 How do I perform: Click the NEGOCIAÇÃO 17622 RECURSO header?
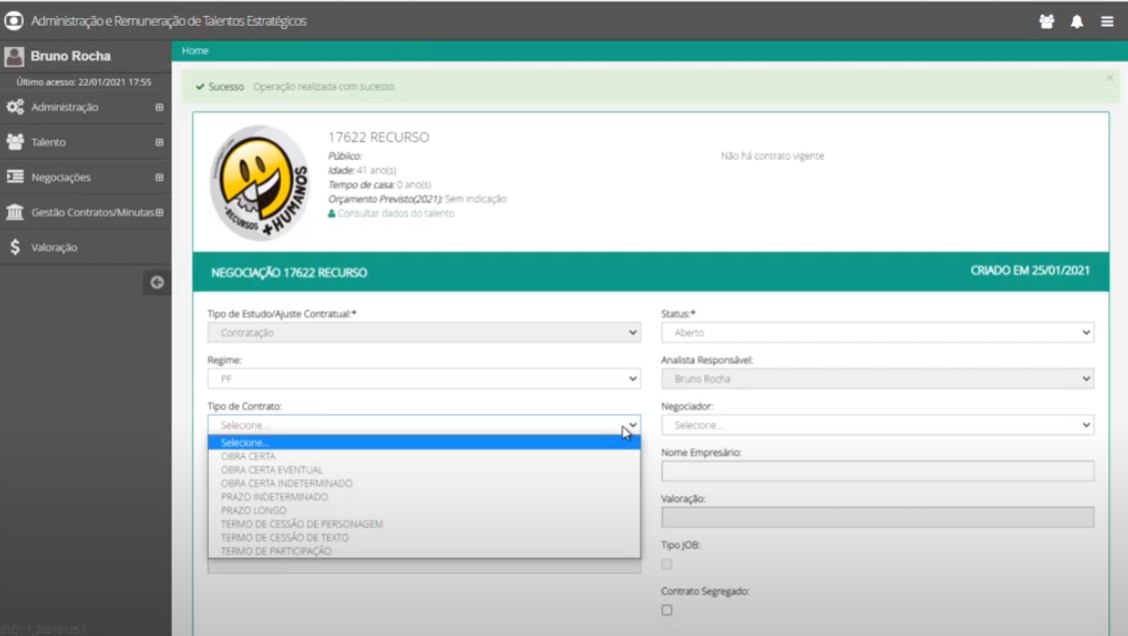click(x=289, y=273)
